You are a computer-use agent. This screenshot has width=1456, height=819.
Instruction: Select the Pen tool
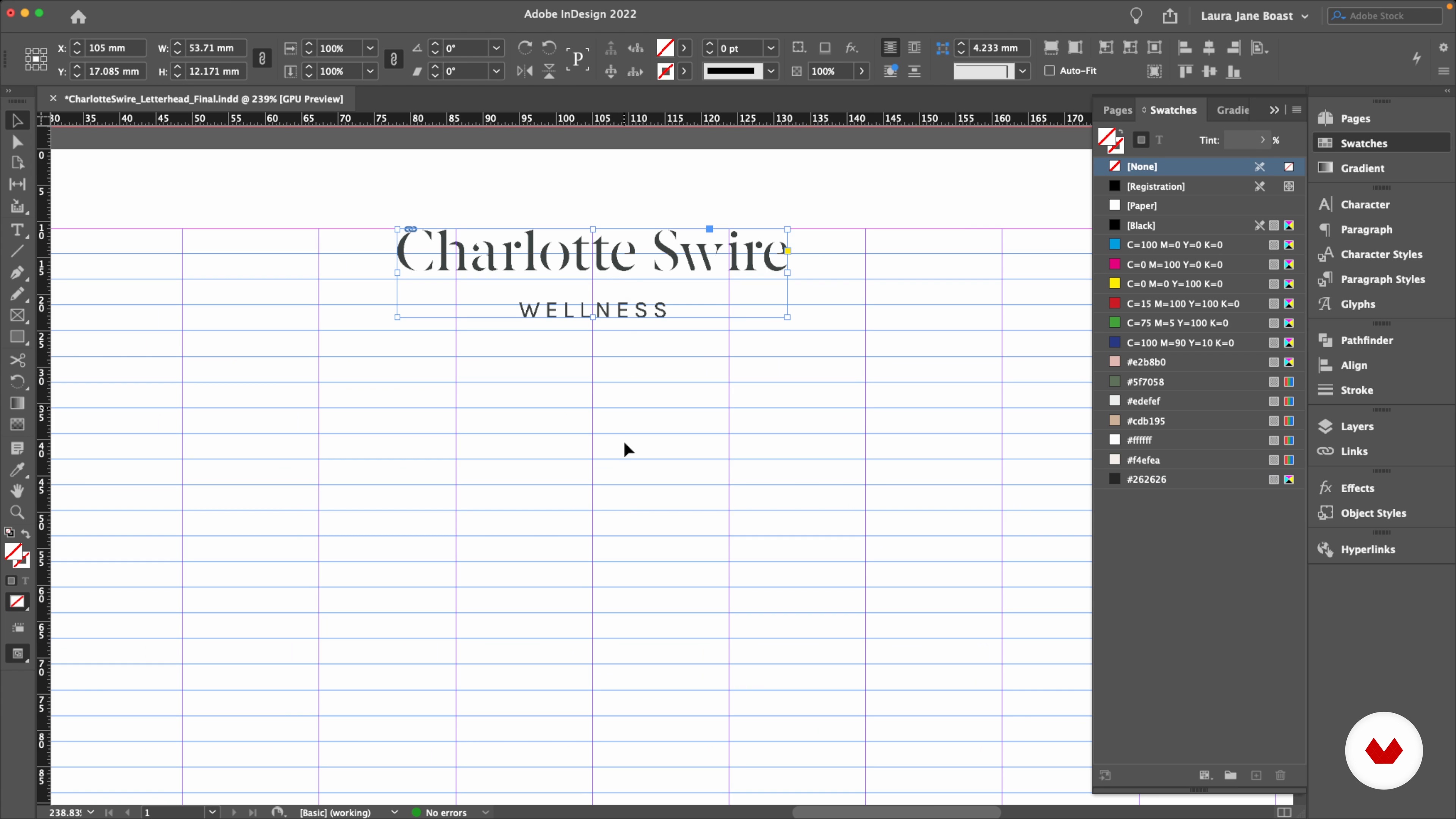pos(17,273)
